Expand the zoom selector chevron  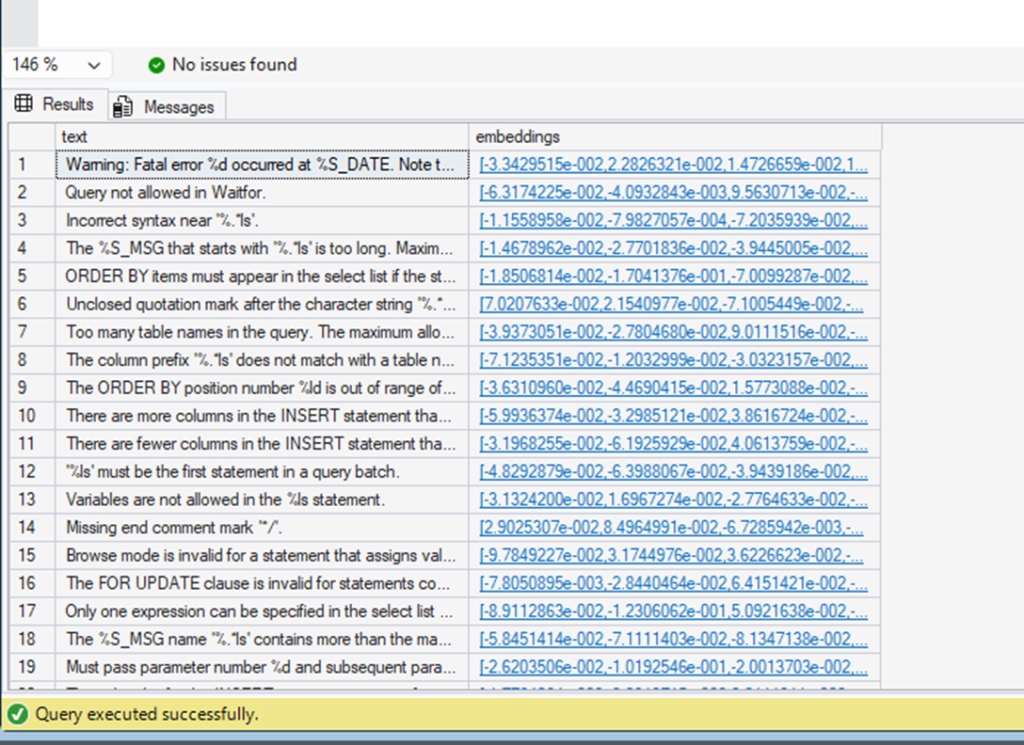coord(94,64)
